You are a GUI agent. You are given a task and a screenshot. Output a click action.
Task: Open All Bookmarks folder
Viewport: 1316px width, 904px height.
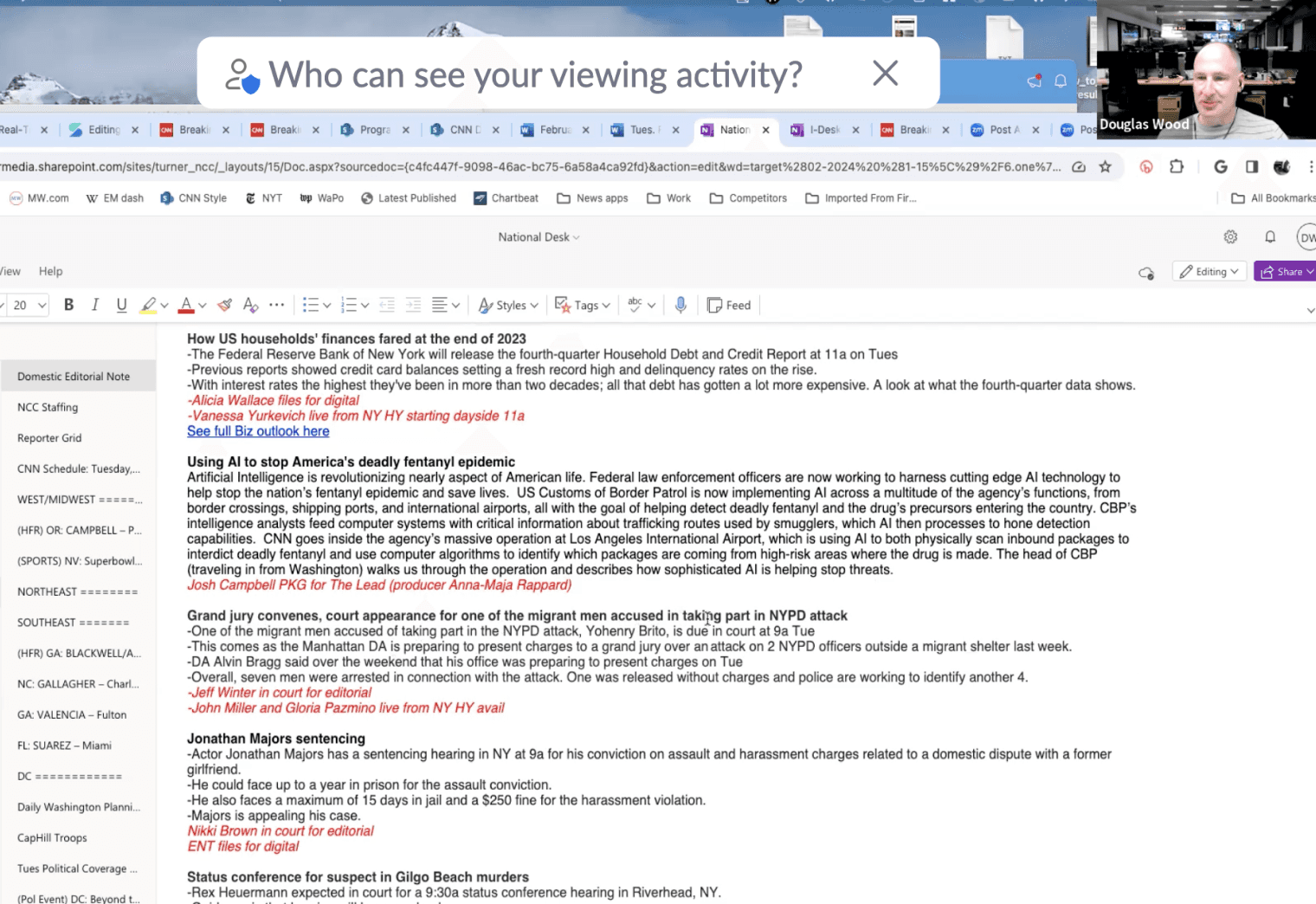click(x=1273, y=198)
